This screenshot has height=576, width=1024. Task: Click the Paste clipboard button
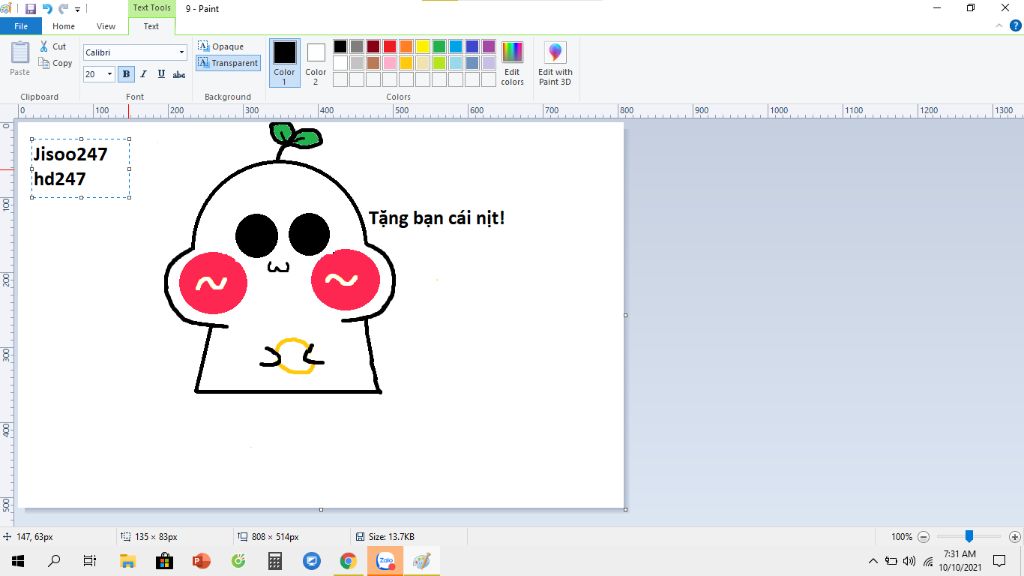(20, 59)
